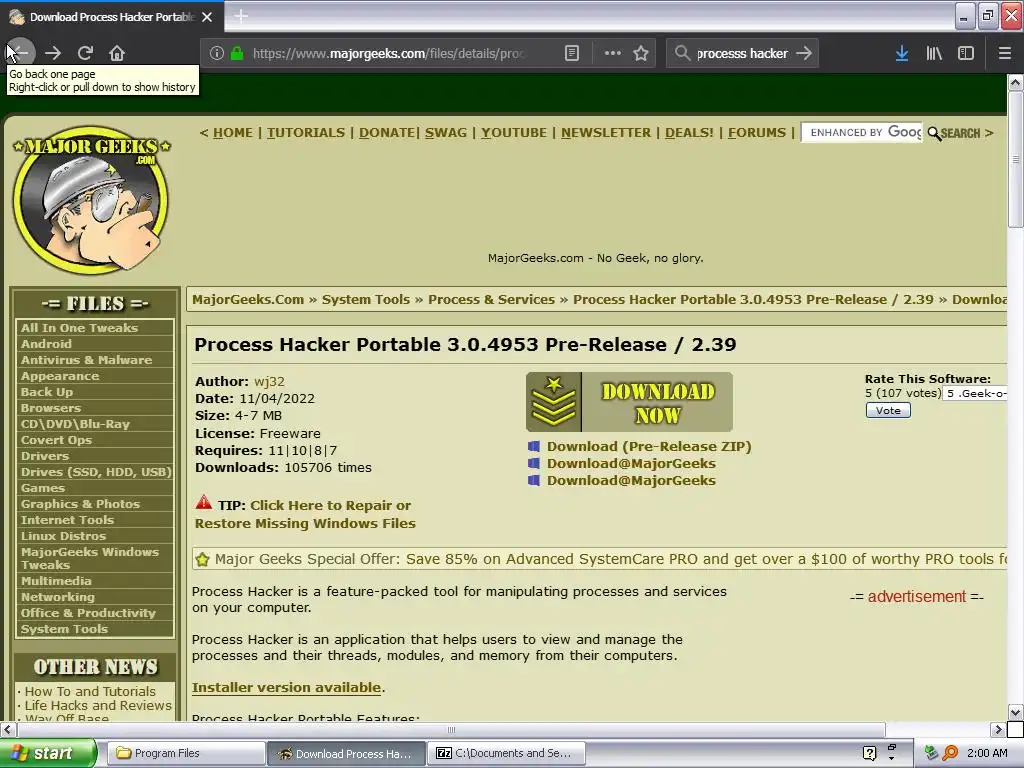Open Covert Ops category

pyautogui.click(x=56, y=440)
